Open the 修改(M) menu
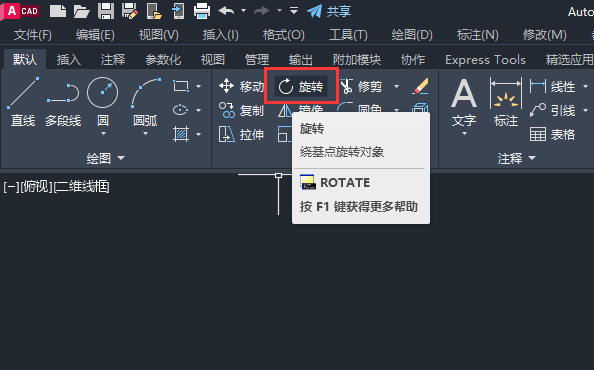The image size is (594, 370). pos(544,35)
